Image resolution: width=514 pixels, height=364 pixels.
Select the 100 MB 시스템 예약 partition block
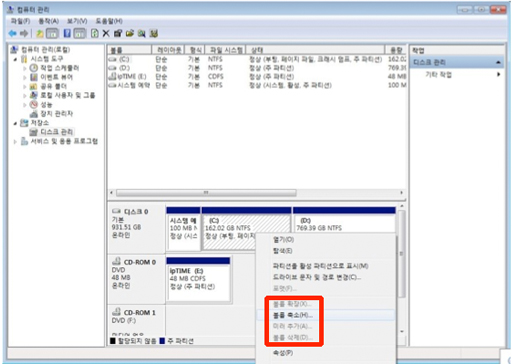click(x=183, y=228)
